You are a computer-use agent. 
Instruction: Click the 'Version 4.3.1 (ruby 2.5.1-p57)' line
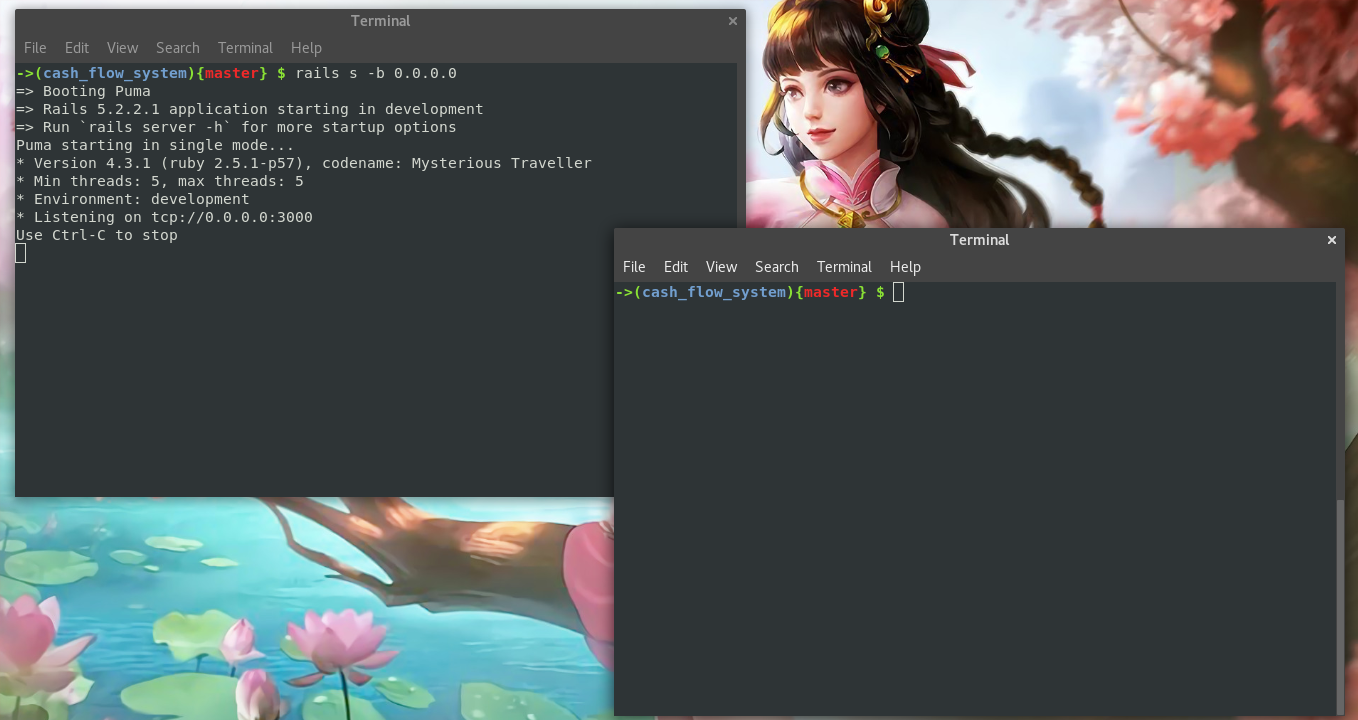click(304, 164)
